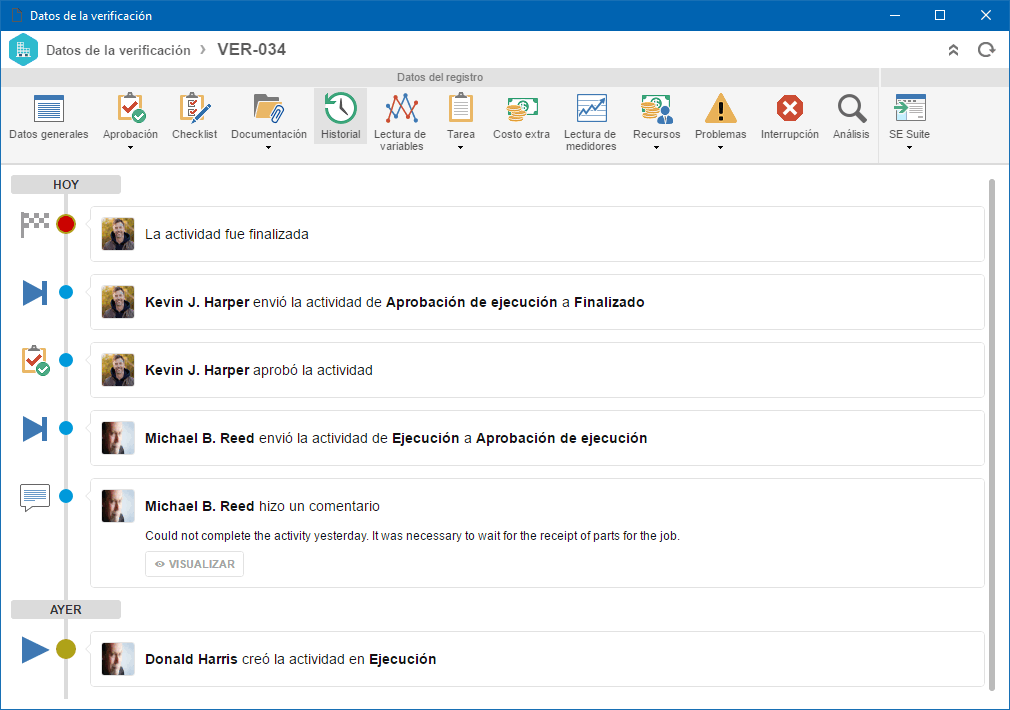Click the VISUALIZAR comment button
The width and height of the screenshot is (1010, 710).
click(195, 564)
